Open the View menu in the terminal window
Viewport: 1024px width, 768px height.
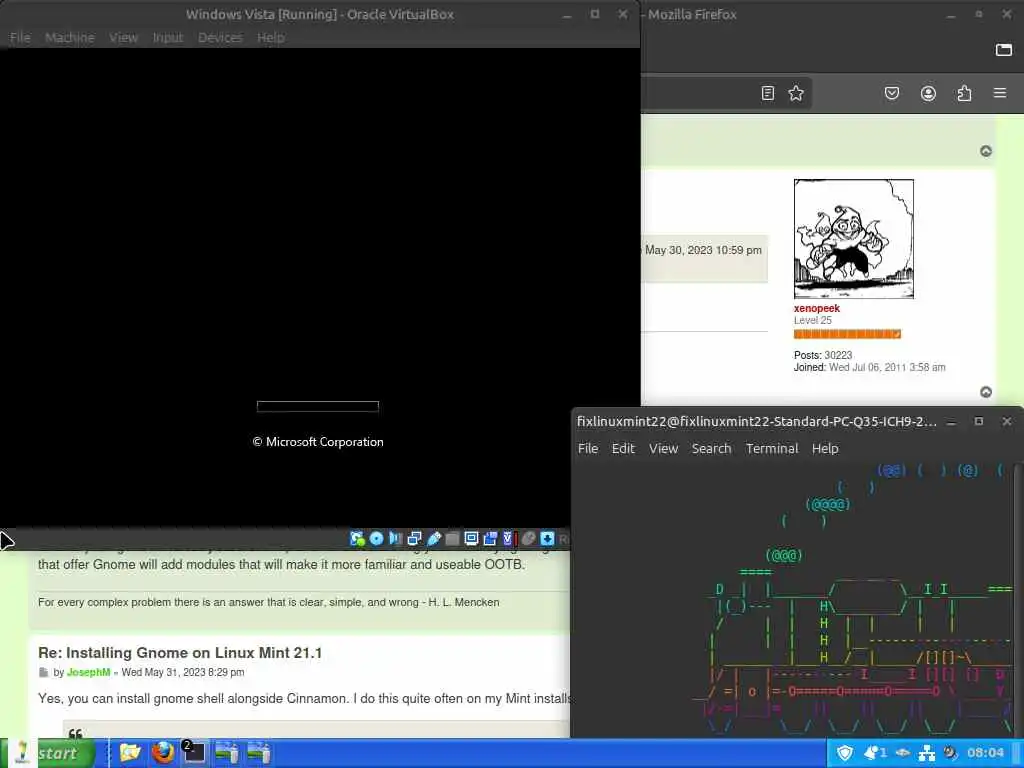coord(664,449)
